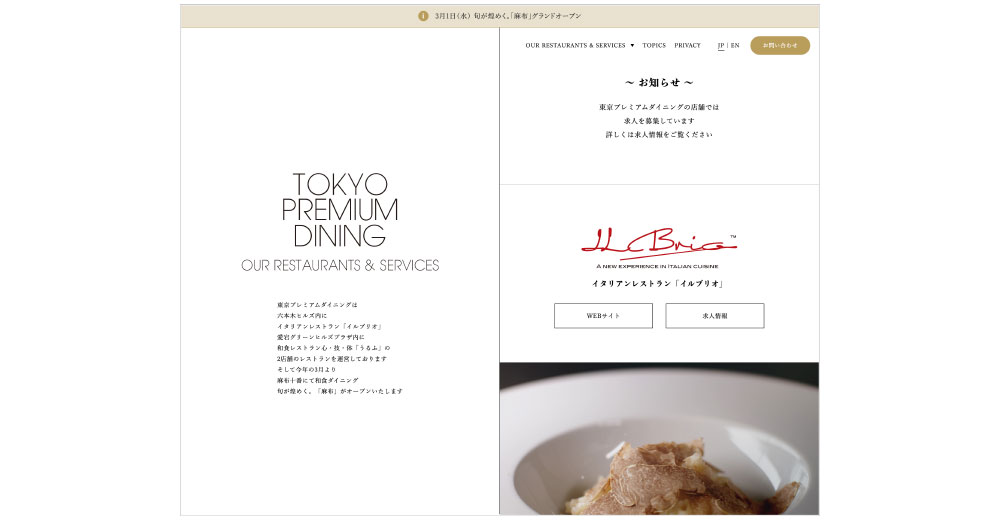Click the お知らせ notice heading
This screenshot has height=520, width=1000.
click(x=659, y=82)
